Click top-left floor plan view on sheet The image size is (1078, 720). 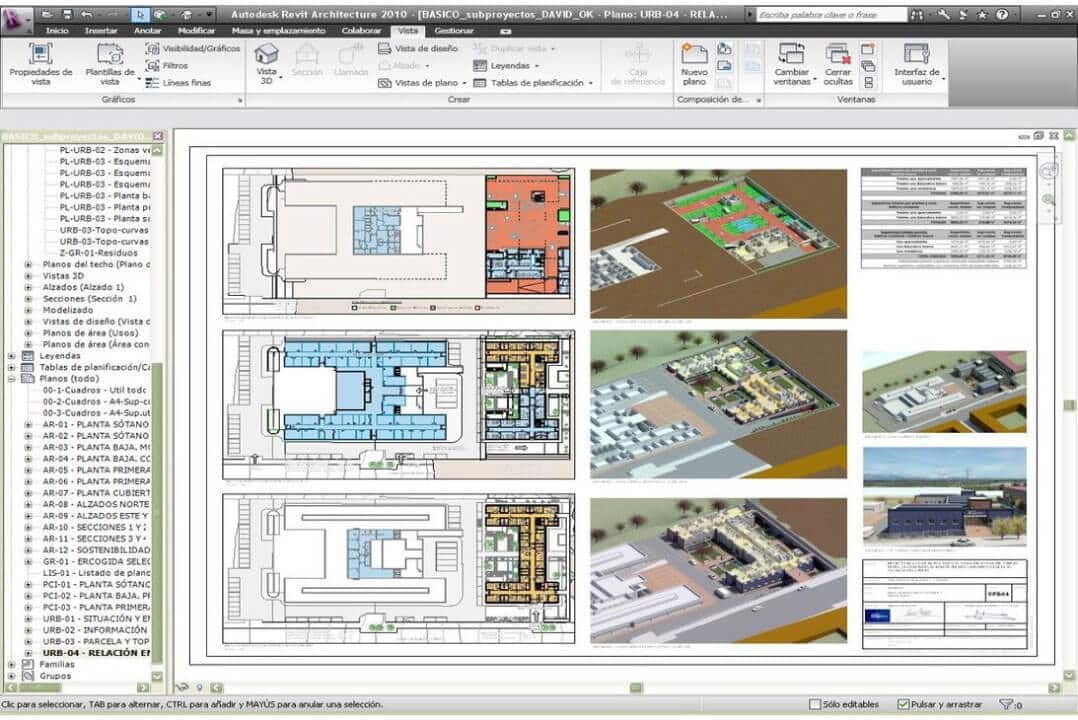pyautogui.click(x=398, y=241)
